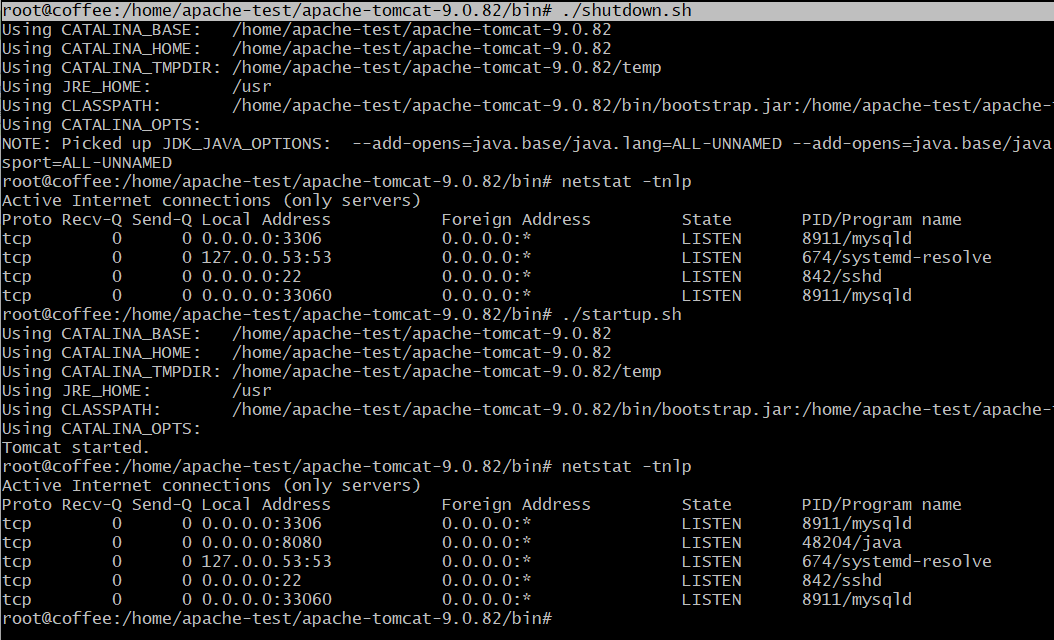
Task: Click 'NOTE: Picked up JDK_JAVA_OPTIONS:' text
Action: (x=166, y=144)
